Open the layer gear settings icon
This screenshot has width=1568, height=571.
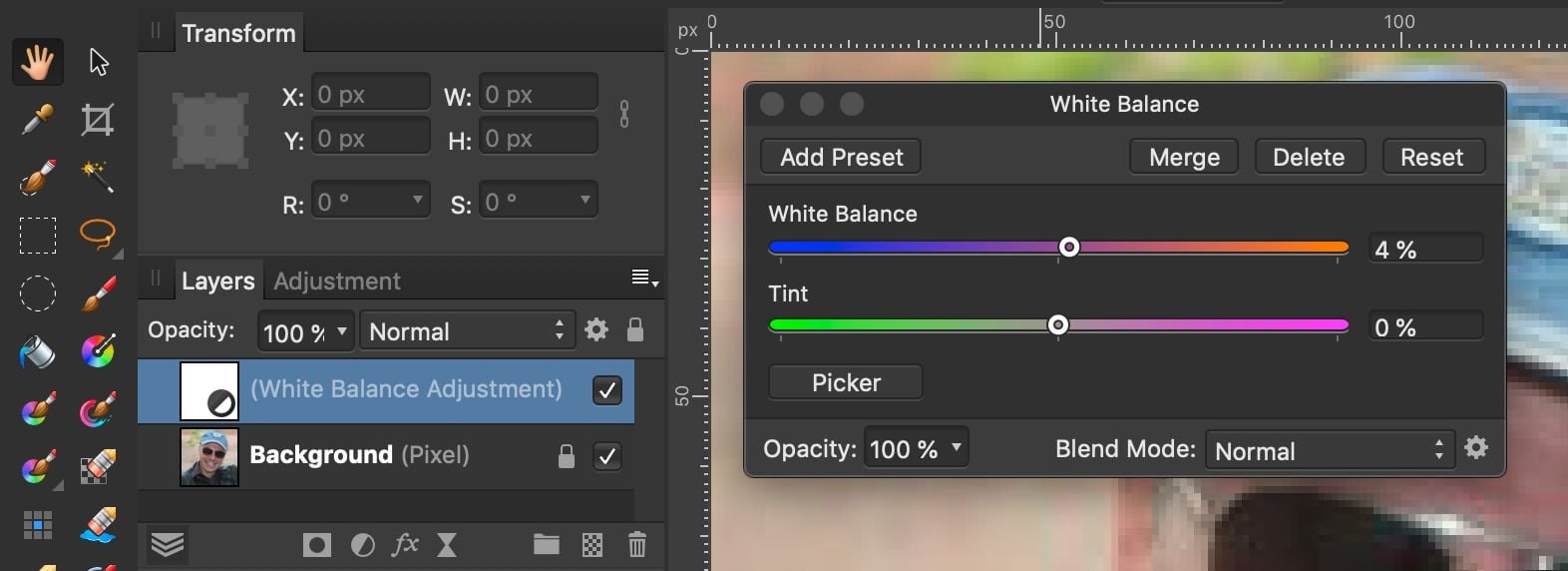[596, 329]
